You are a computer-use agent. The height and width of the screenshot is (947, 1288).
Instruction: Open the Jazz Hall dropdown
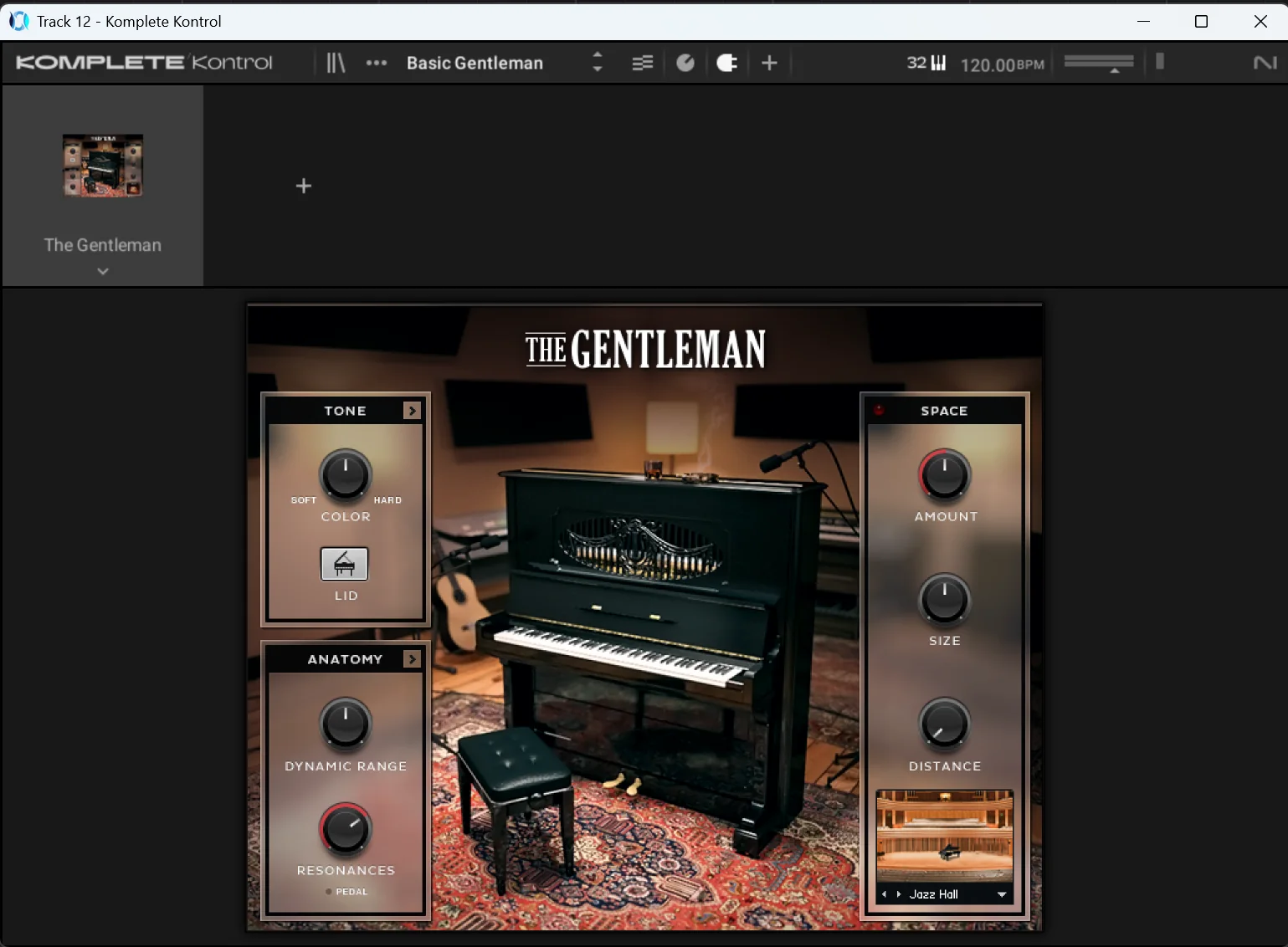click(1002, 894)
